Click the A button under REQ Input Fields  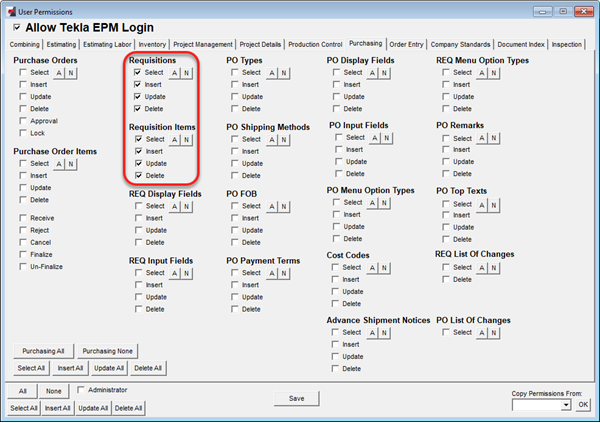pyautogui.click(x=174, y=273)
